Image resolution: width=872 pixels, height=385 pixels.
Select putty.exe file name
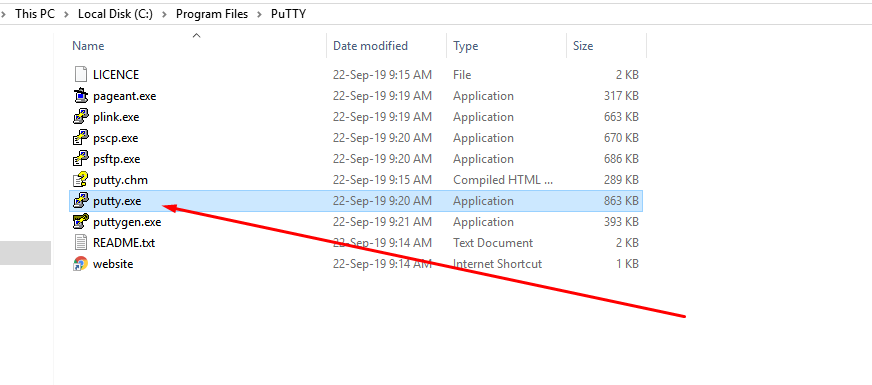pos(117,201)
